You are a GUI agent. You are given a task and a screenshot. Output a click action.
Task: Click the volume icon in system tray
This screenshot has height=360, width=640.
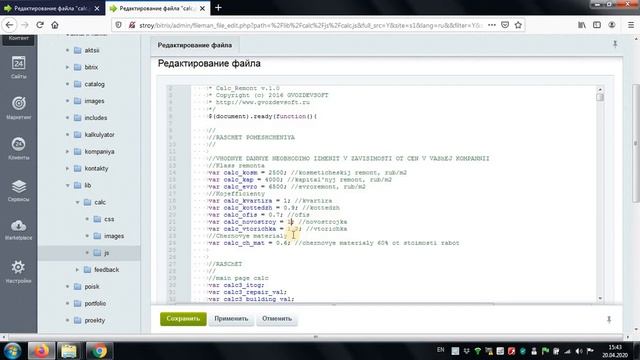579,351
